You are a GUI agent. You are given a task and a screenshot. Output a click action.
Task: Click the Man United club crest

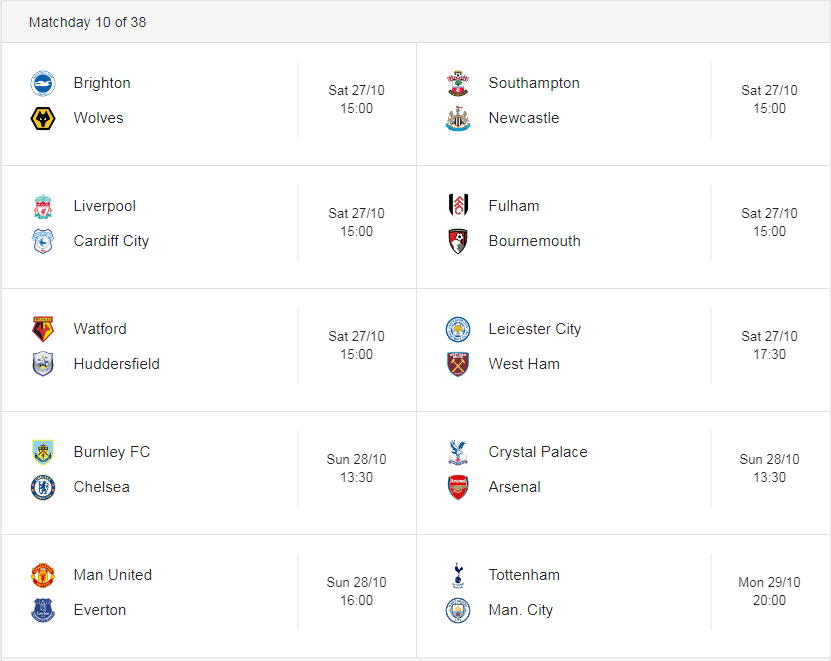pyautogui.click(x=43, y=575)
